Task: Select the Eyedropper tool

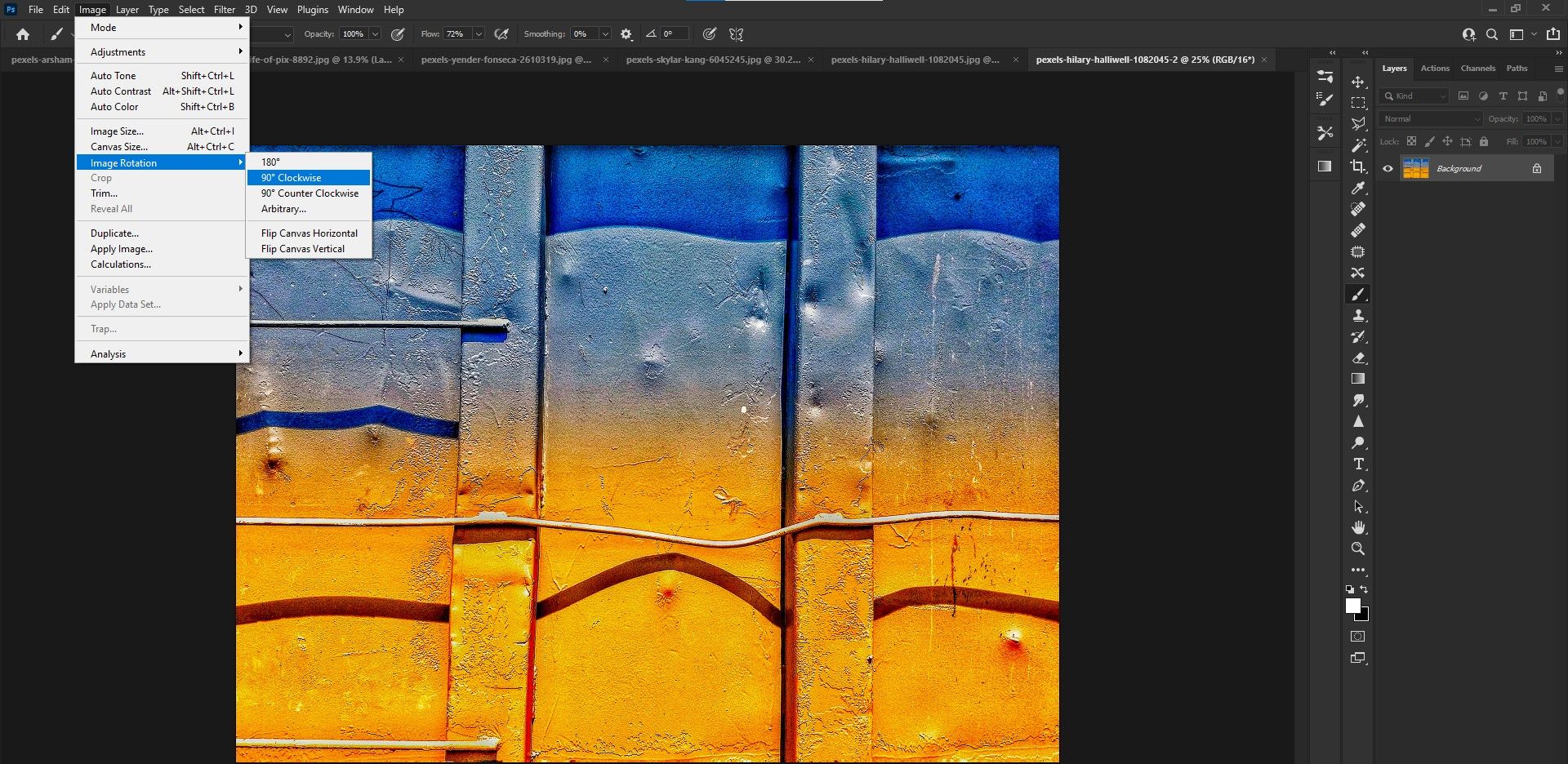Action: point(1358,188)
